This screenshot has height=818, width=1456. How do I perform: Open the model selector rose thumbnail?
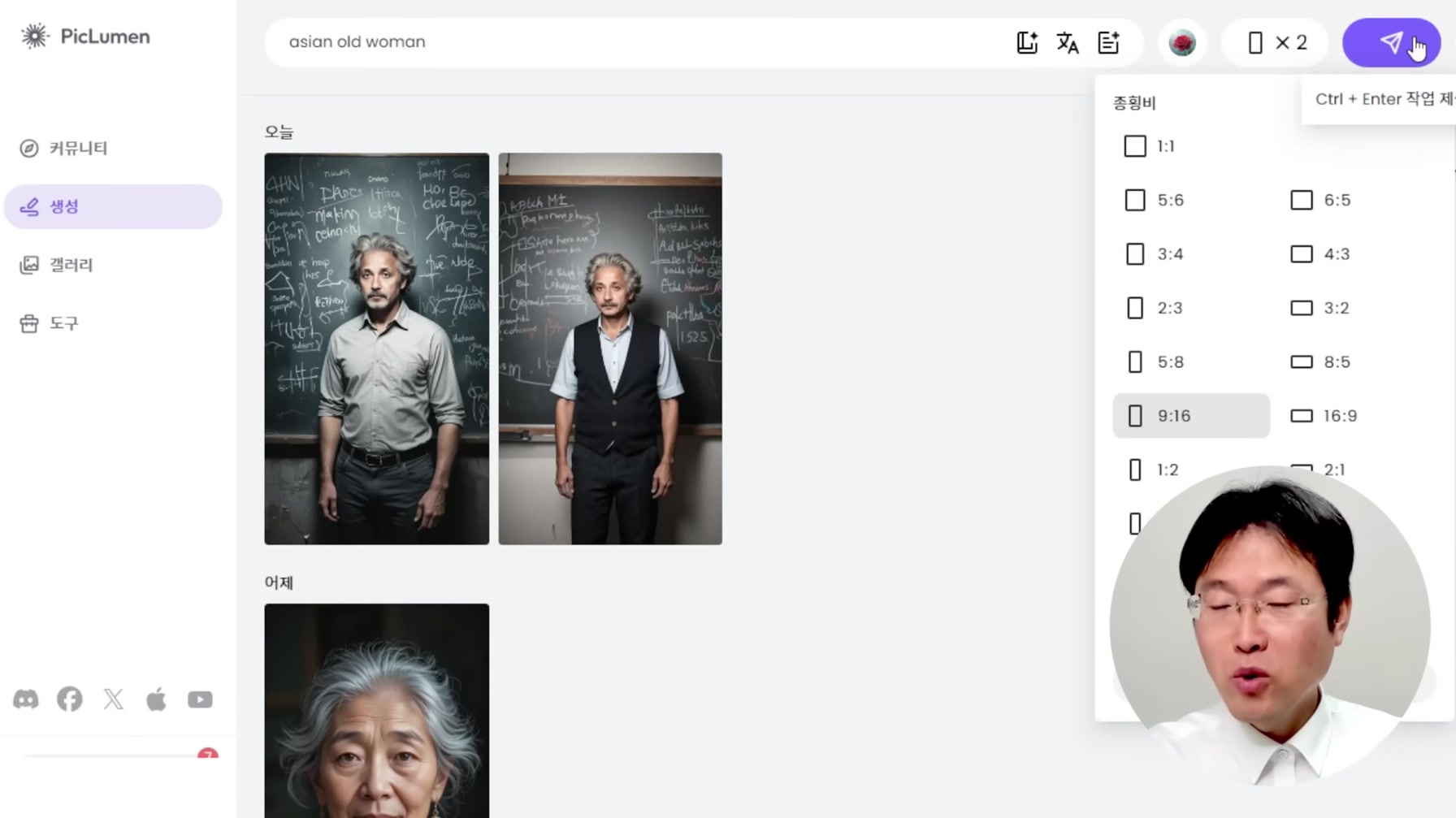click(x=1182, y=42)
